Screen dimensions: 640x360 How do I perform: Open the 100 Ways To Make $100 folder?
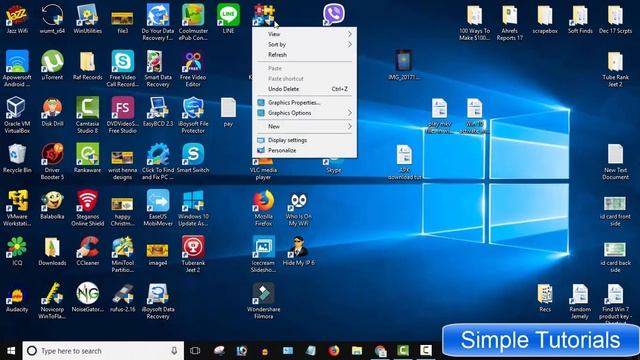pos(474,22)
